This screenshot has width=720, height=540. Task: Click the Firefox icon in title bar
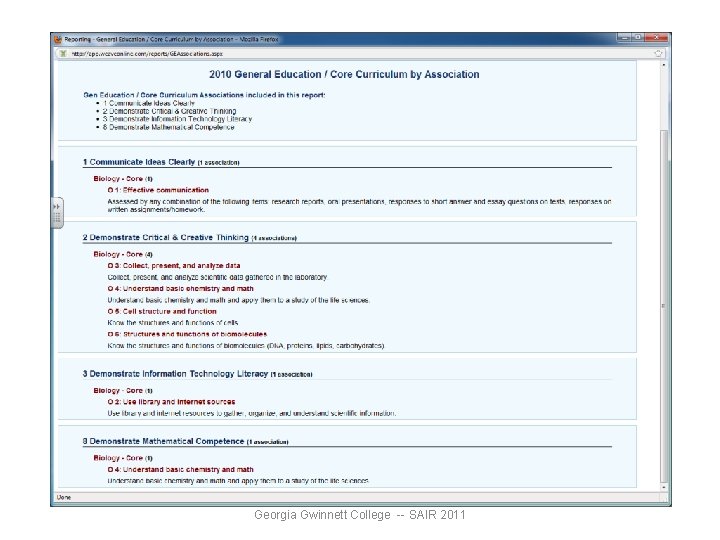tap(58, 39)
